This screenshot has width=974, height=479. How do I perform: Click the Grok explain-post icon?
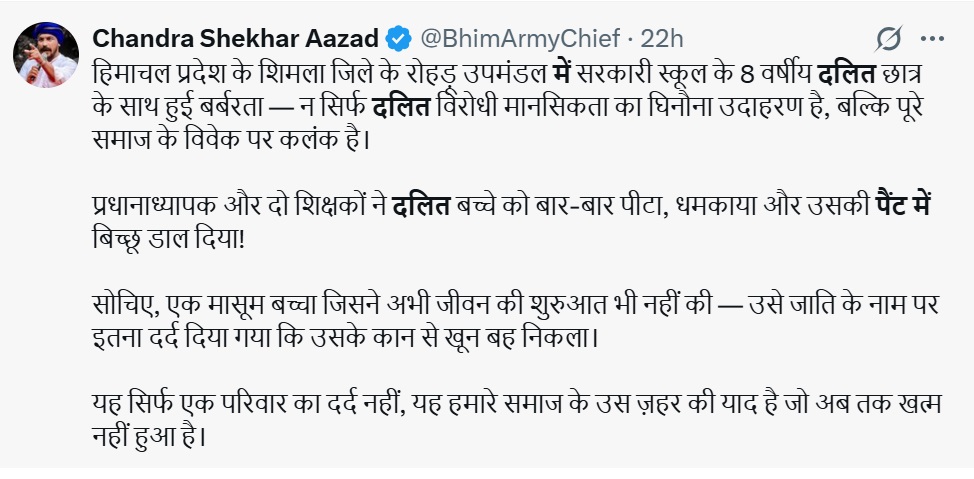pyautogui.click(x=888, y=39)
